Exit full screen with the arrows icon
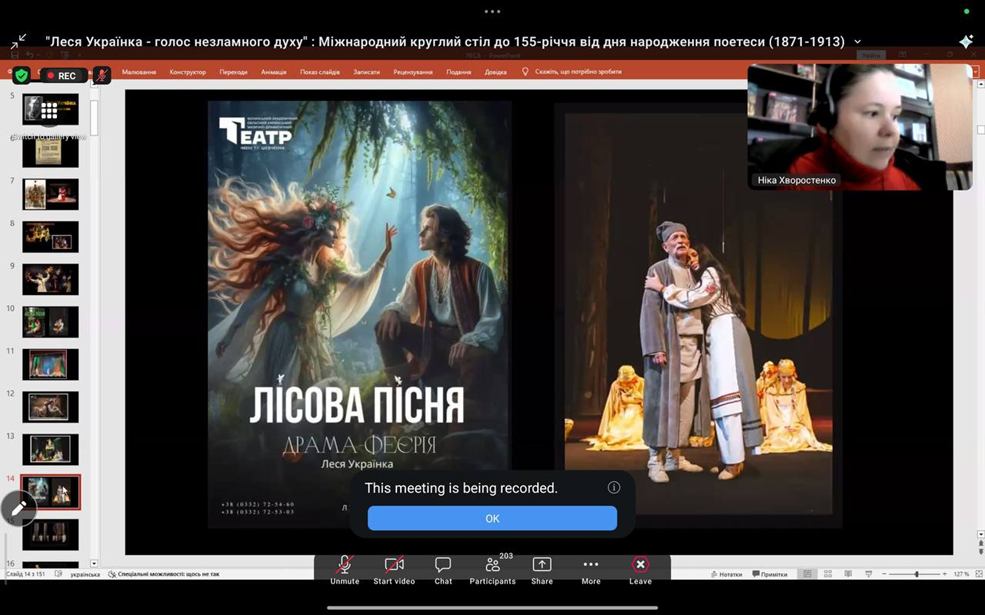Viewport: 985px width, 615px height. point(18,41)
